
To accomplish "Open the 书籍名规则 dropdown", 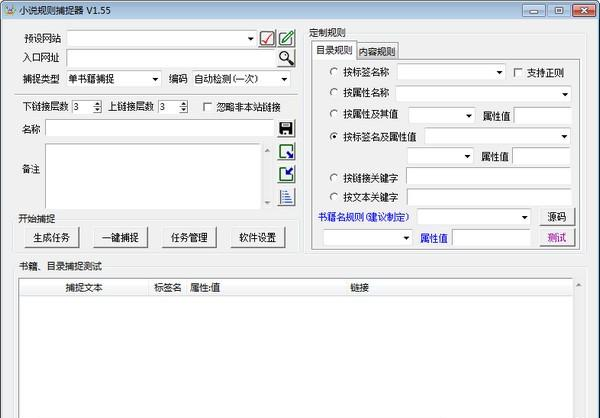I will [525, 217].
